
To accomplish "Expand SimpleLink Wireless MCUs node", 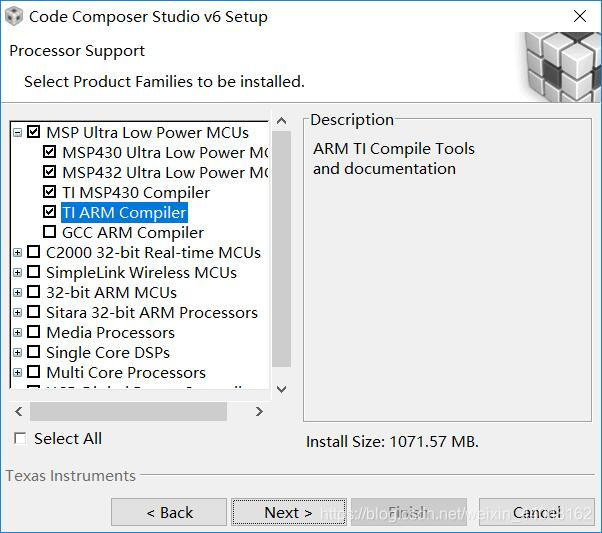I will (x=17, y=273).
